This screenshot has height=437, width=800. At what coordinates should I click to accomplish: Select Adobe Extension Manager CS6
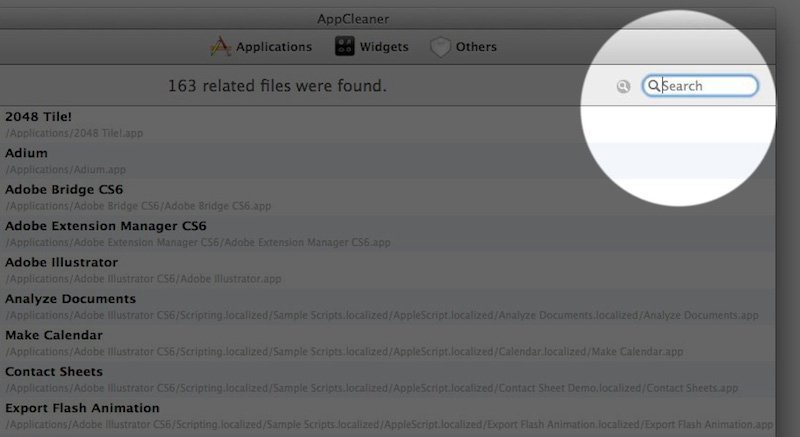click(105, 226)
